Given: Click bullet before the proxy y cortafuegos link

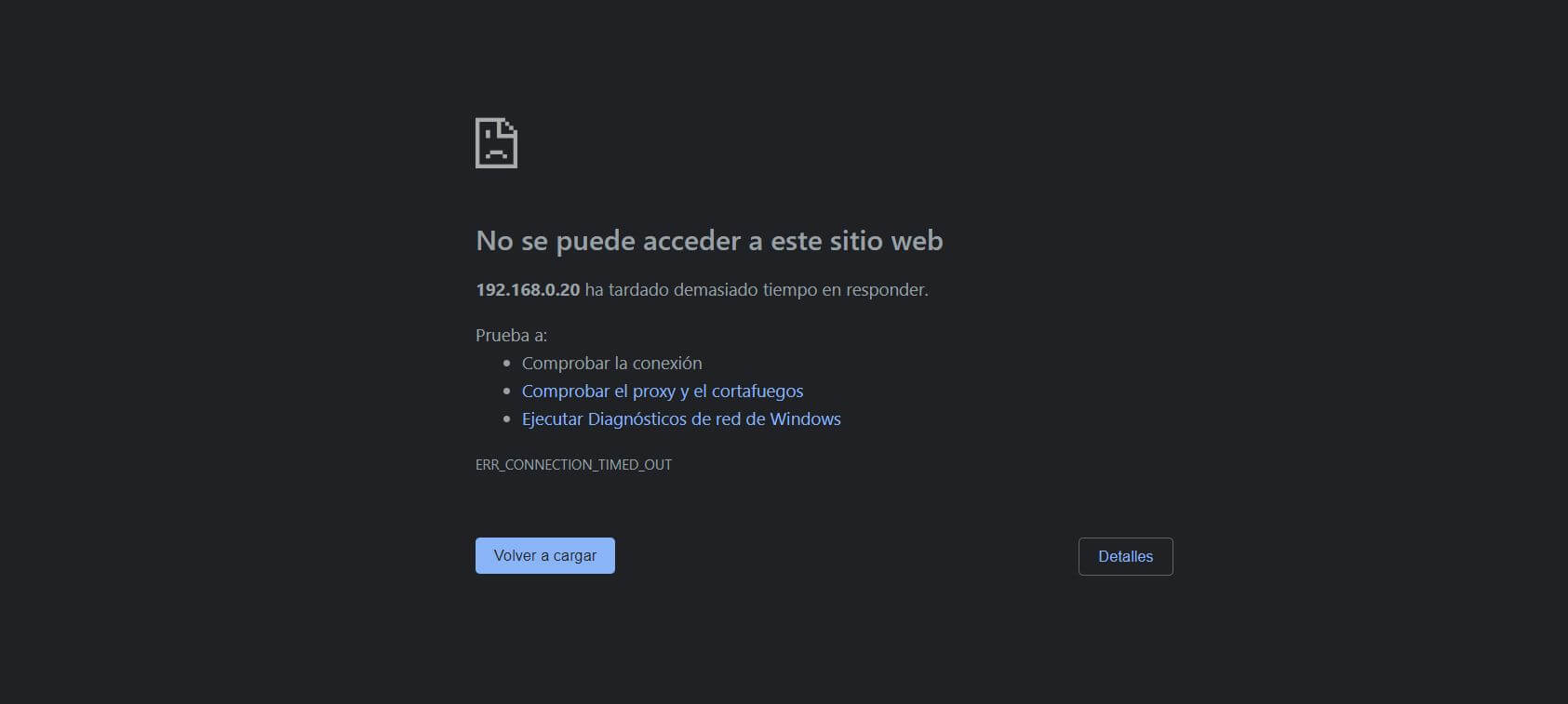Looking at the screenshot, I should click(x=507, y=392).
